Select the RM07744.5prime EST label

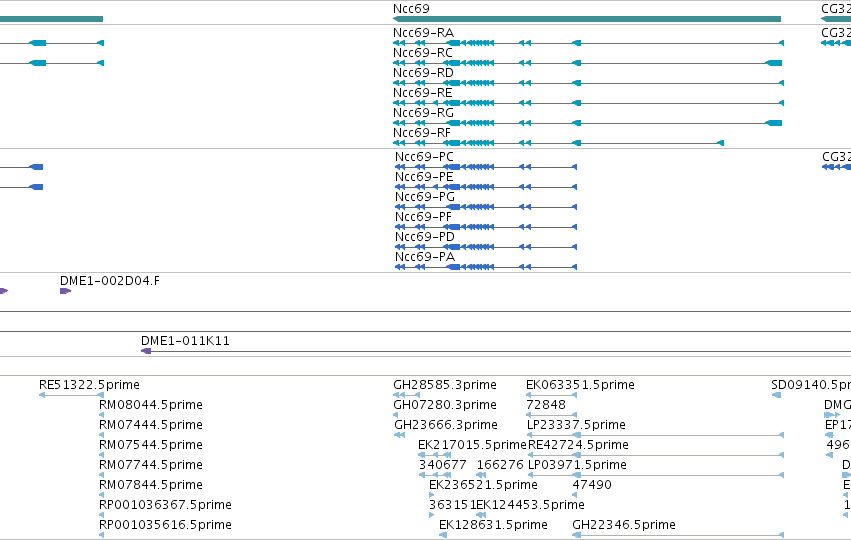(x=150, y=465)
